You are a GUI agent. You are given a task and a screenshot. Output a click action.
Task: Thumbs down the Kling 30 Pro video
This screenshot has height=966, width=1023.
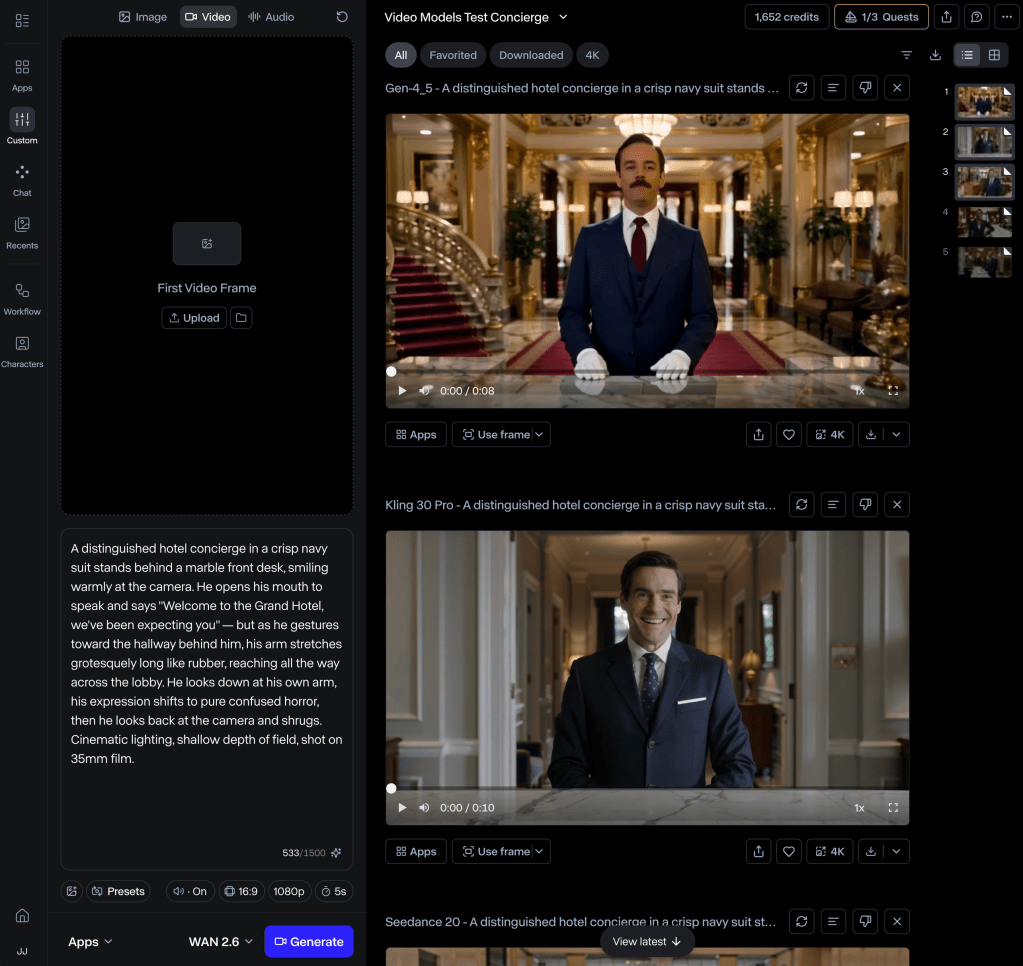(865, 505)
